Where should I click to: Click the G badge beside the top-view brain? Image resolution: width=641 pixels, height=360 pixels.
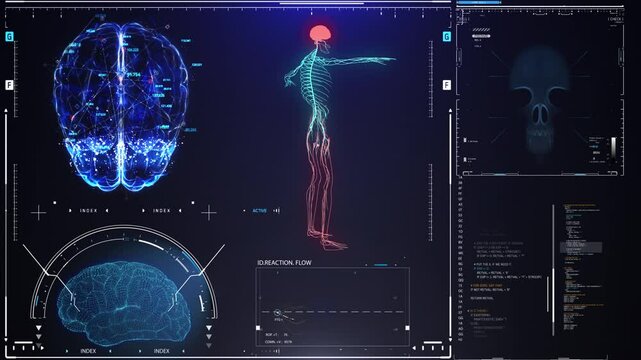9,37
